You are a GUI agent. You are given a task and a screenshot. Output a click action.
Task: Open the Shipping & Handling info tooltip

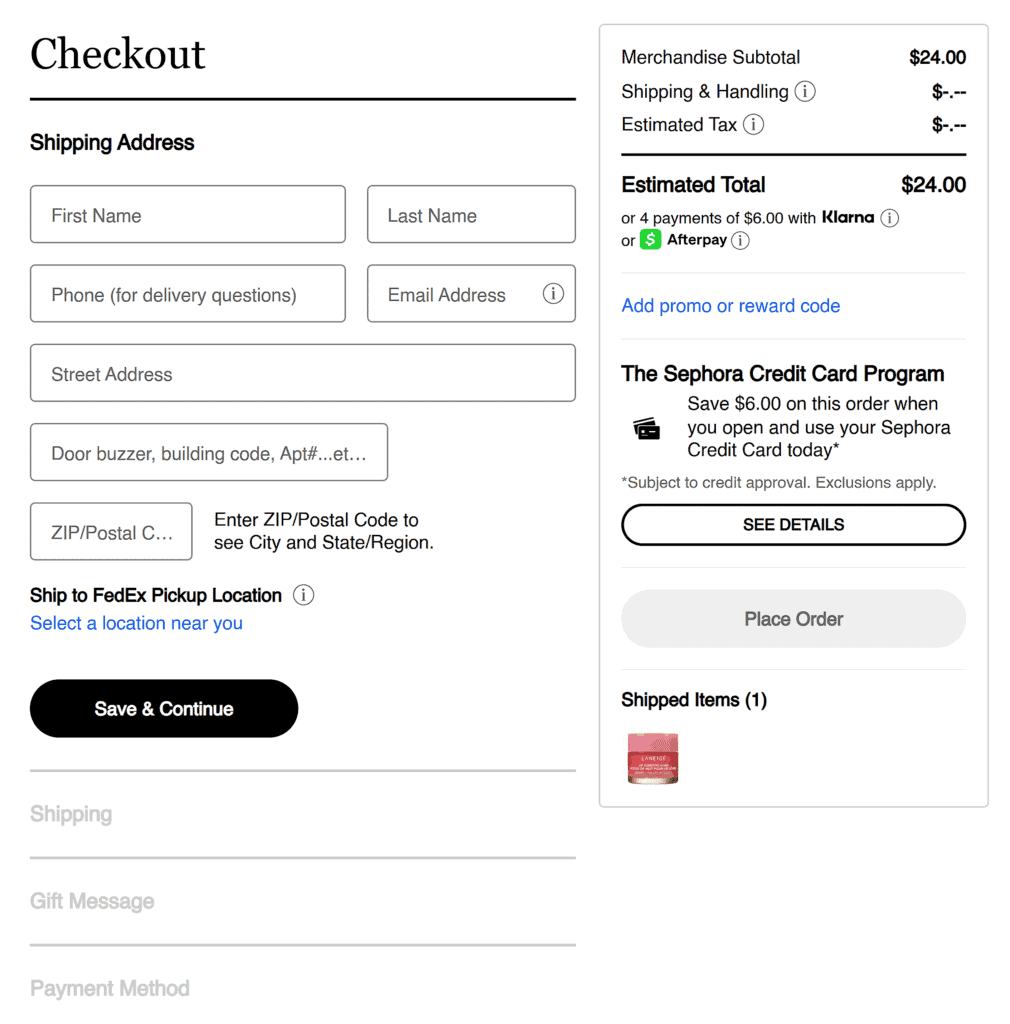tap(807, 91)
